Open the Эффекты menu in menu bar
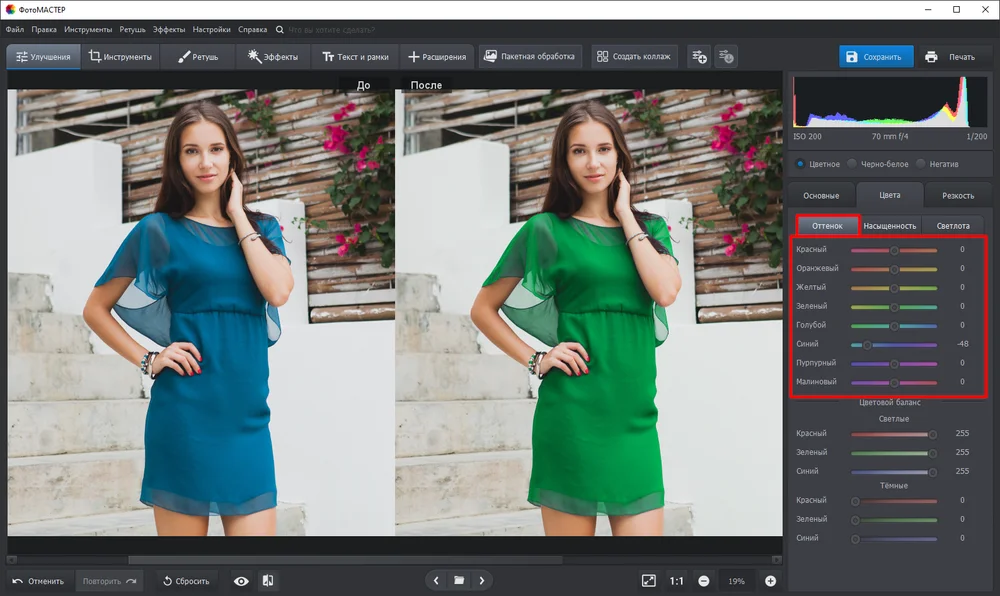Viewport: 1000px width, 596px height. [169, 29]
